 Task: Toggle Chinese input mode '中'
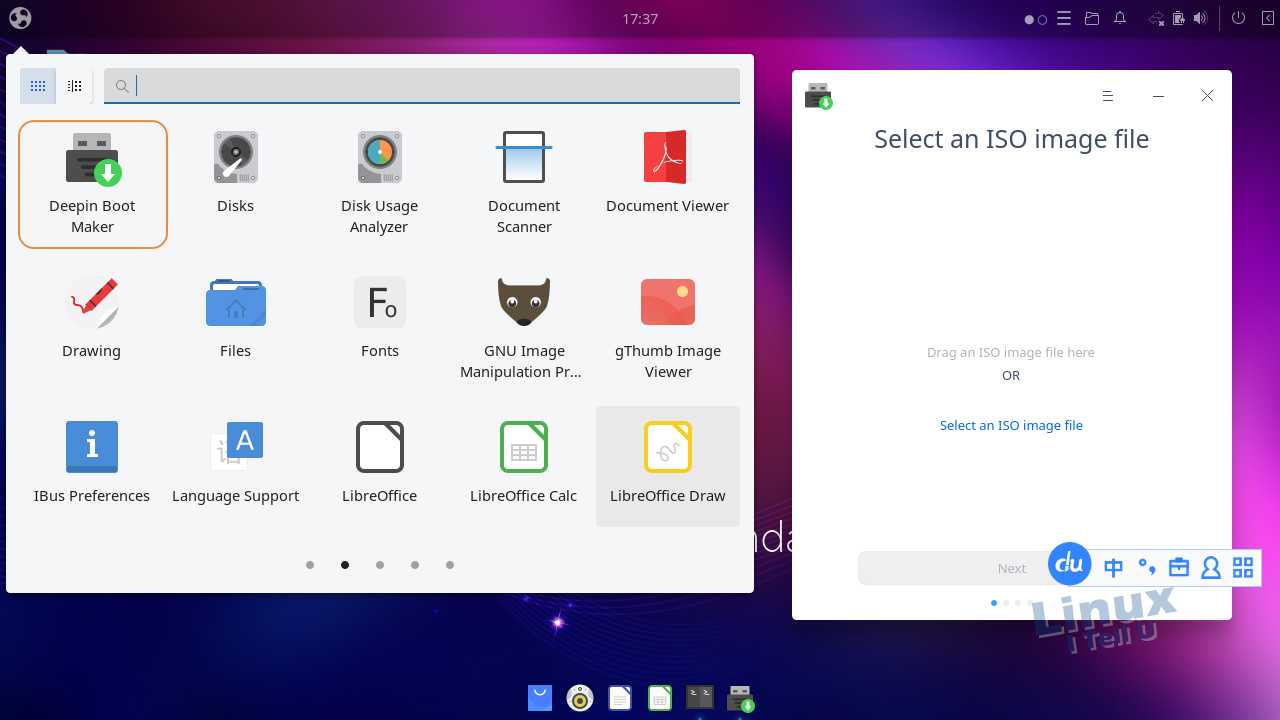1113,568
